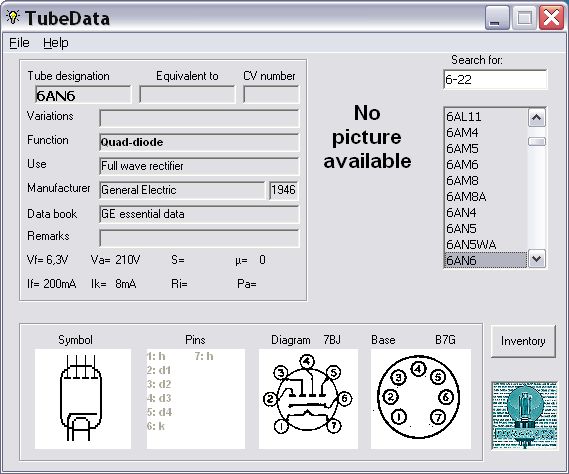Screen dimensions: 569x474
Task: Click the B7G base image
Action: (421, 399)
